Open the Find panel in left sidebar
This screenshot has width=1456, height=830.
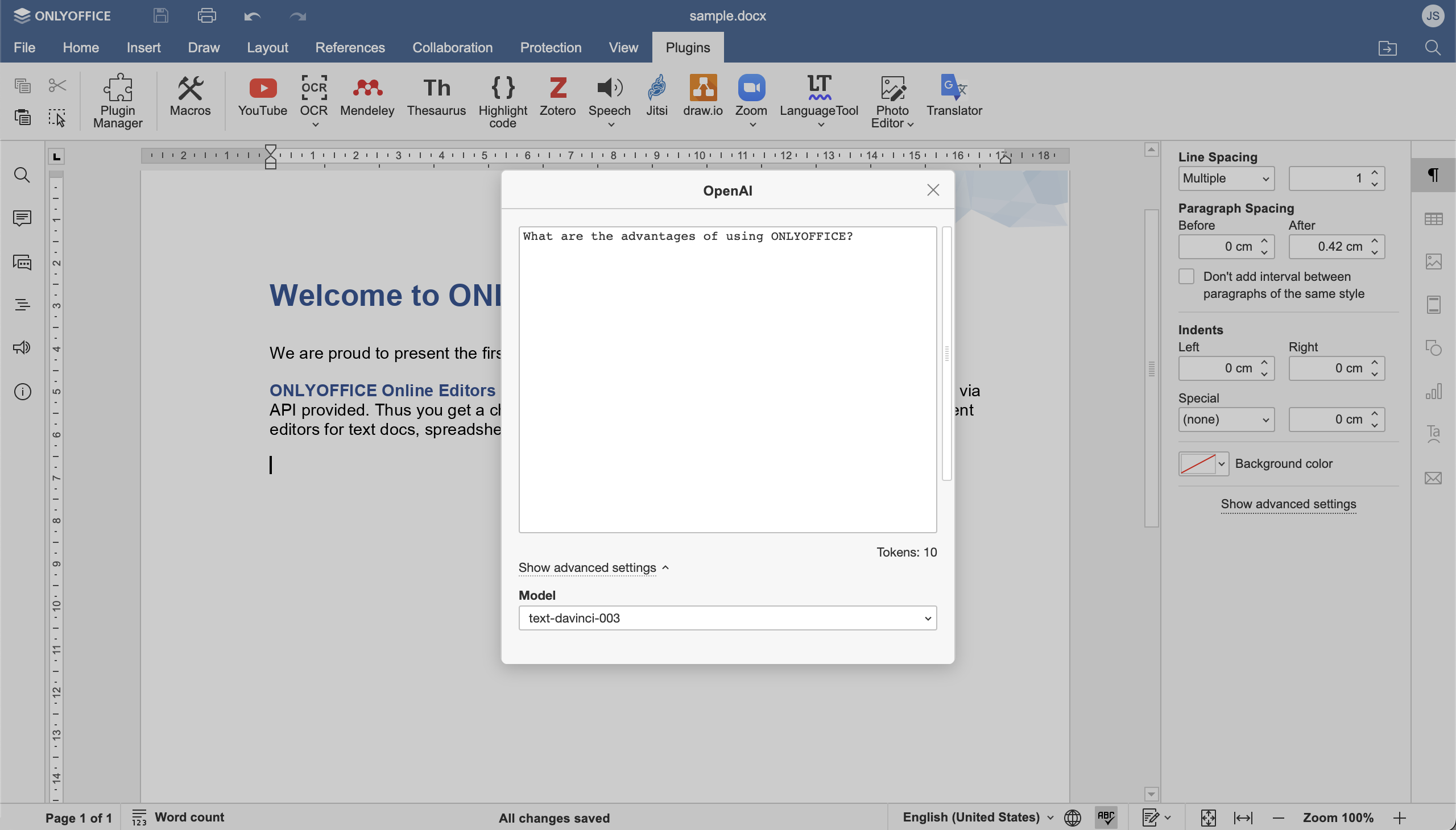[22, 175]
